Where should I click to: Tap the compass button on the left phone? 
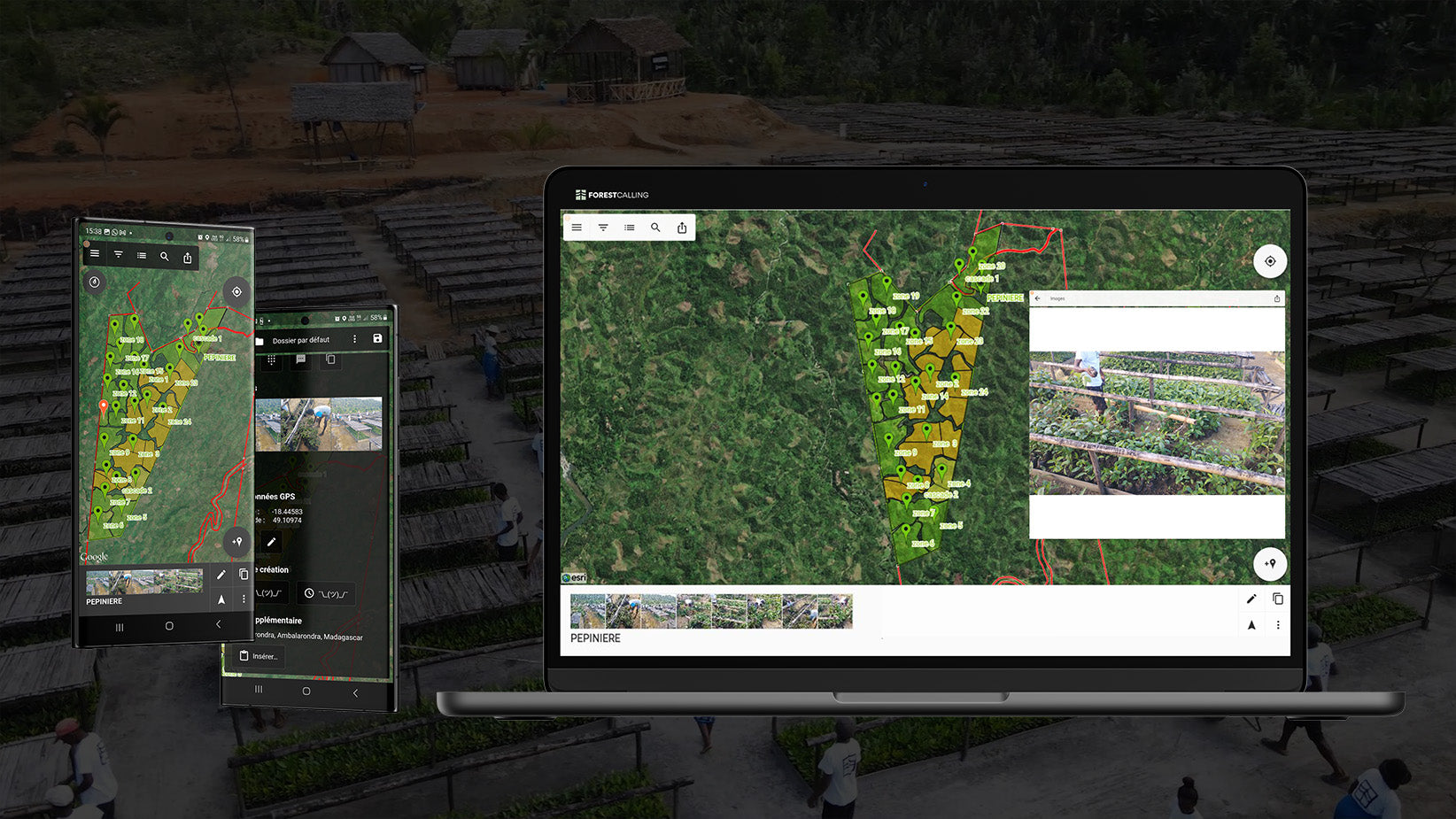[x=95, y=282]
